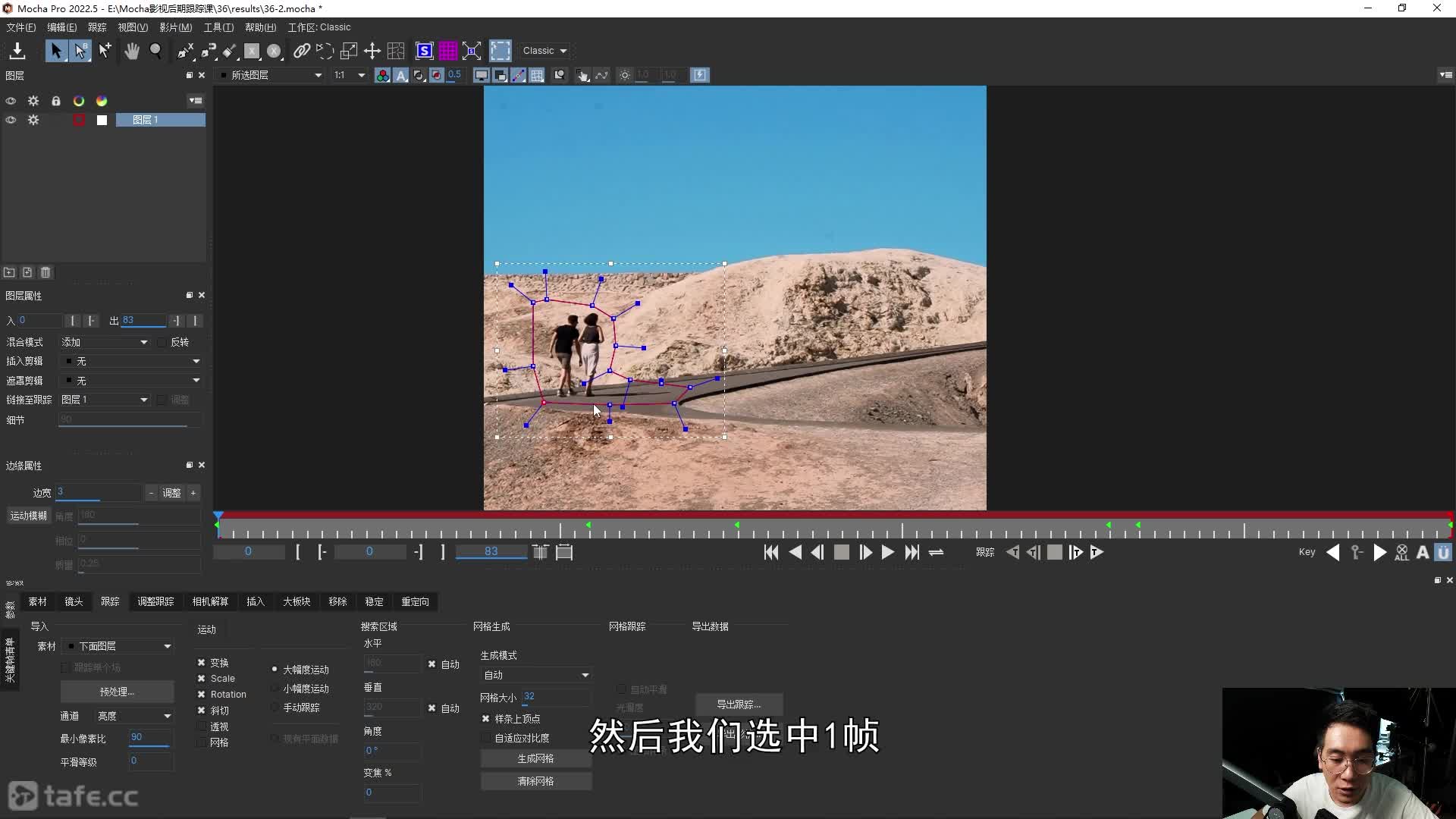
Task: Click the new layer group icon
Action: (9, 272)
